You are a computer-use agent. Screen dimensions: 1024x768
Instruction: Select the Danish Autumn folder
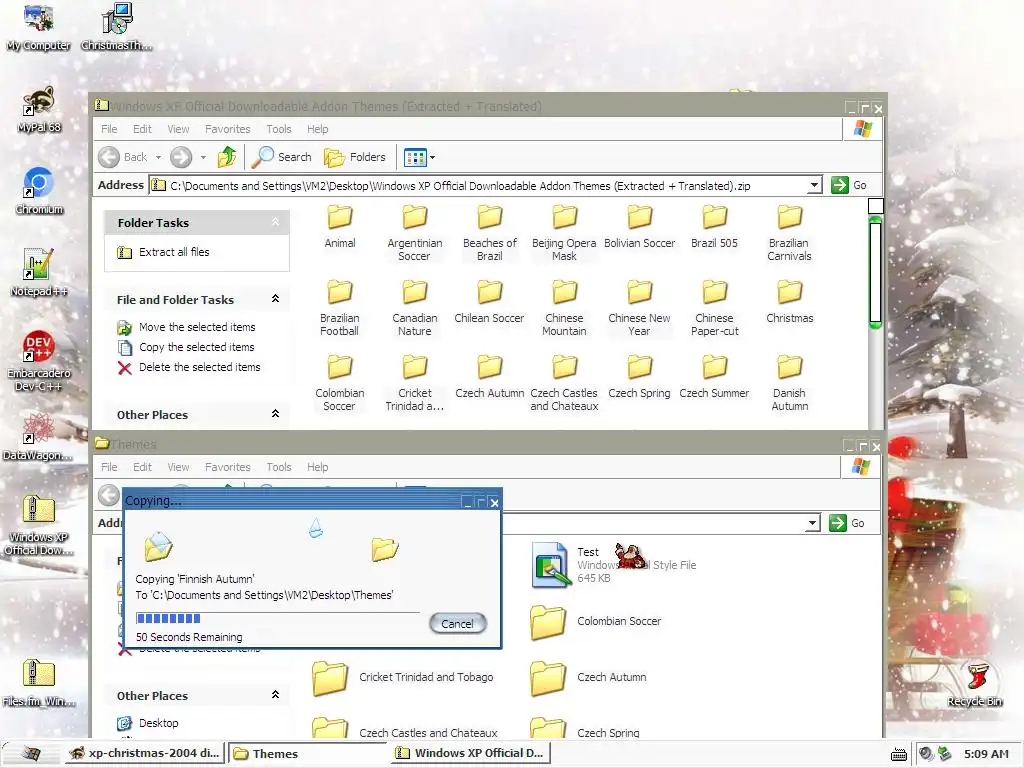pyautogui.click(x=790, y=383)
